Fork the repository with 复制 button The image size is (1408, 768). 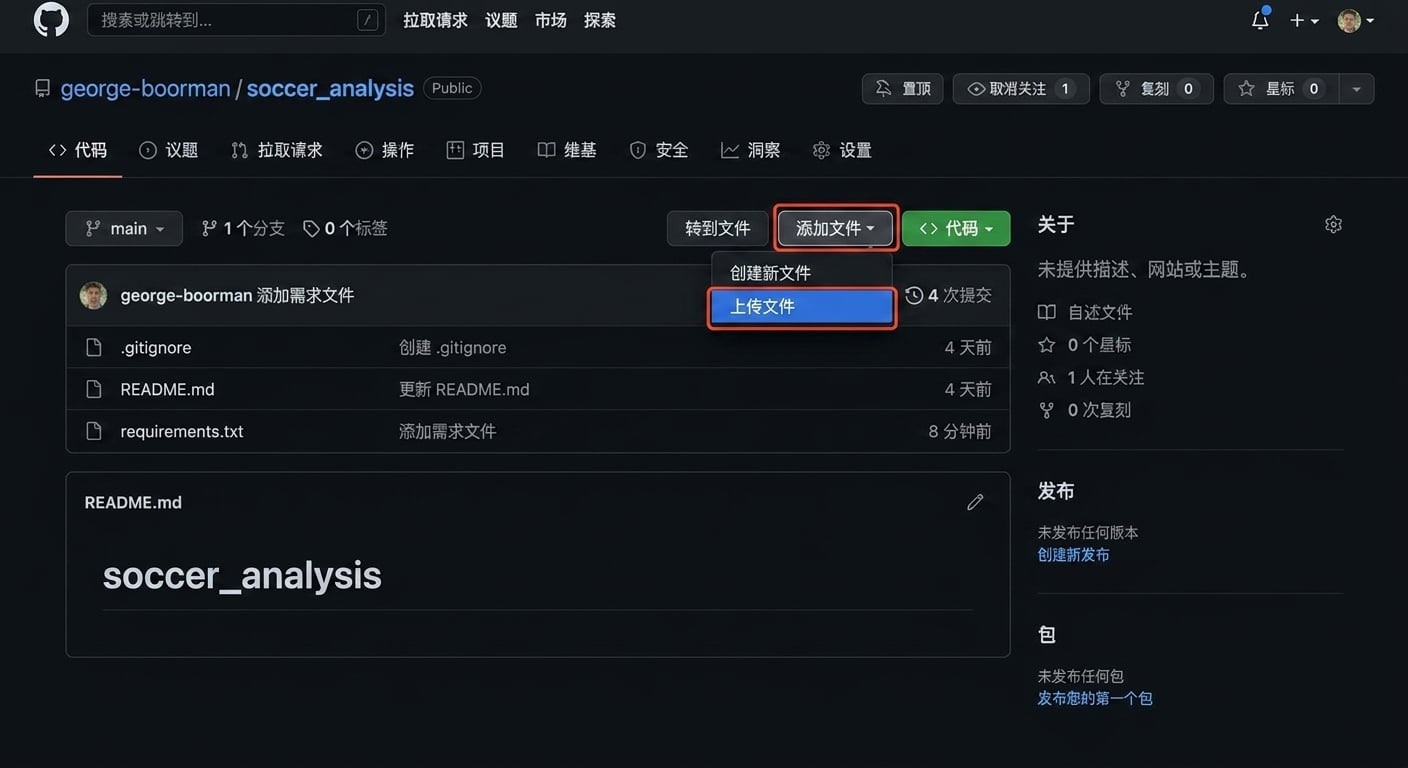point(1156,89)
